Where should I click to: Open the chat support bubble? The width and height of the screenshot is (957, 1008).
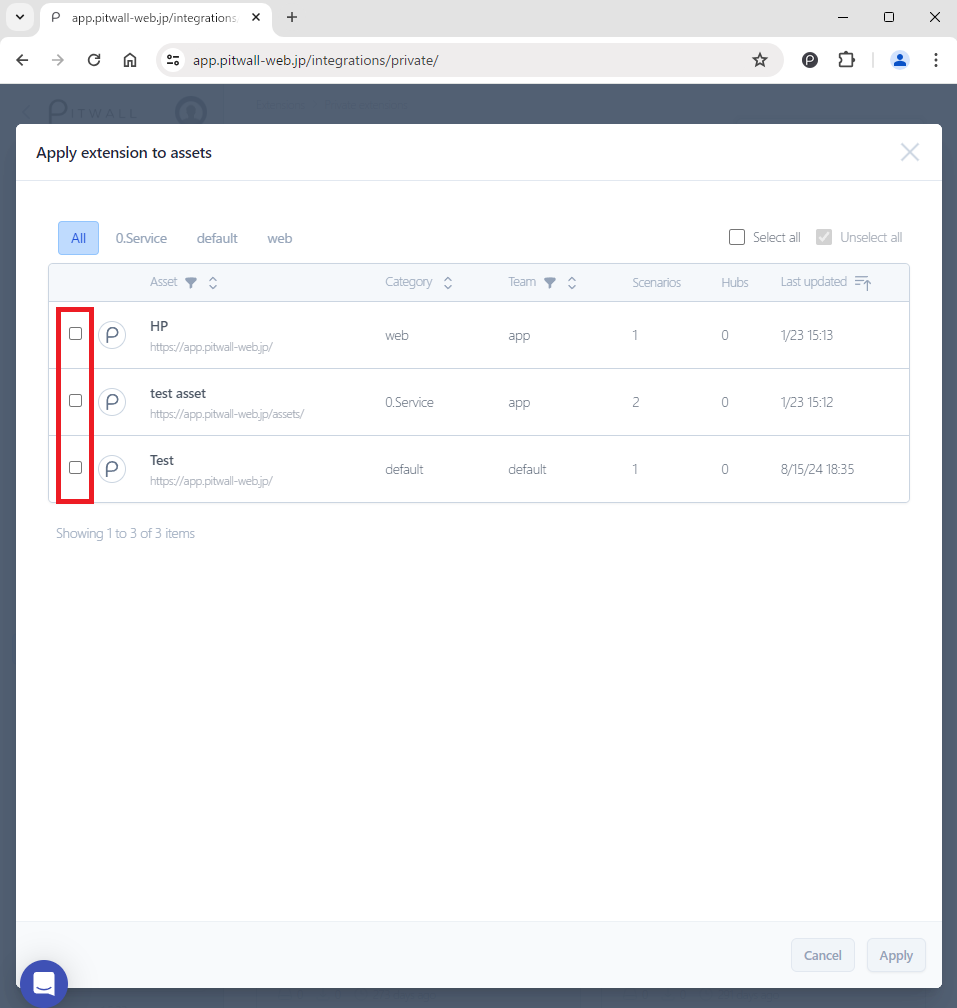[43, 983]
